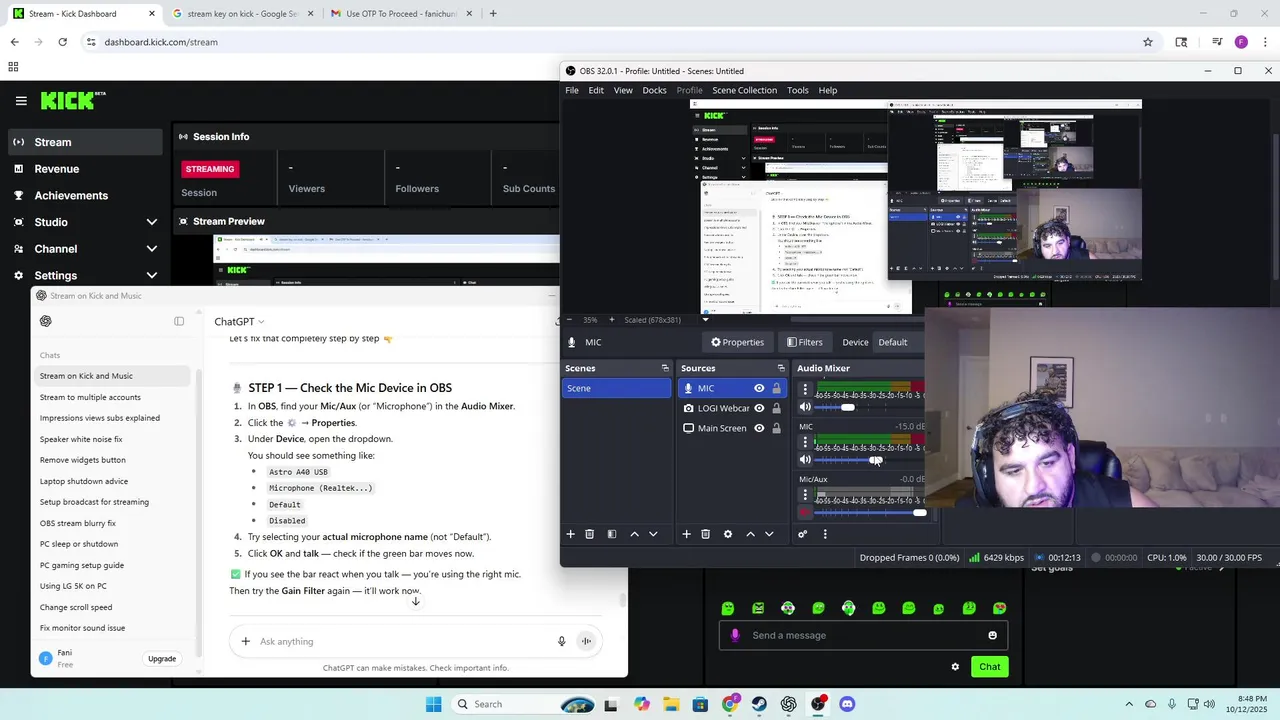The height and width of the screenshot is (720, 1280).
Task: Open scene filters icon in Scenes toolbar
Action: 611,534
